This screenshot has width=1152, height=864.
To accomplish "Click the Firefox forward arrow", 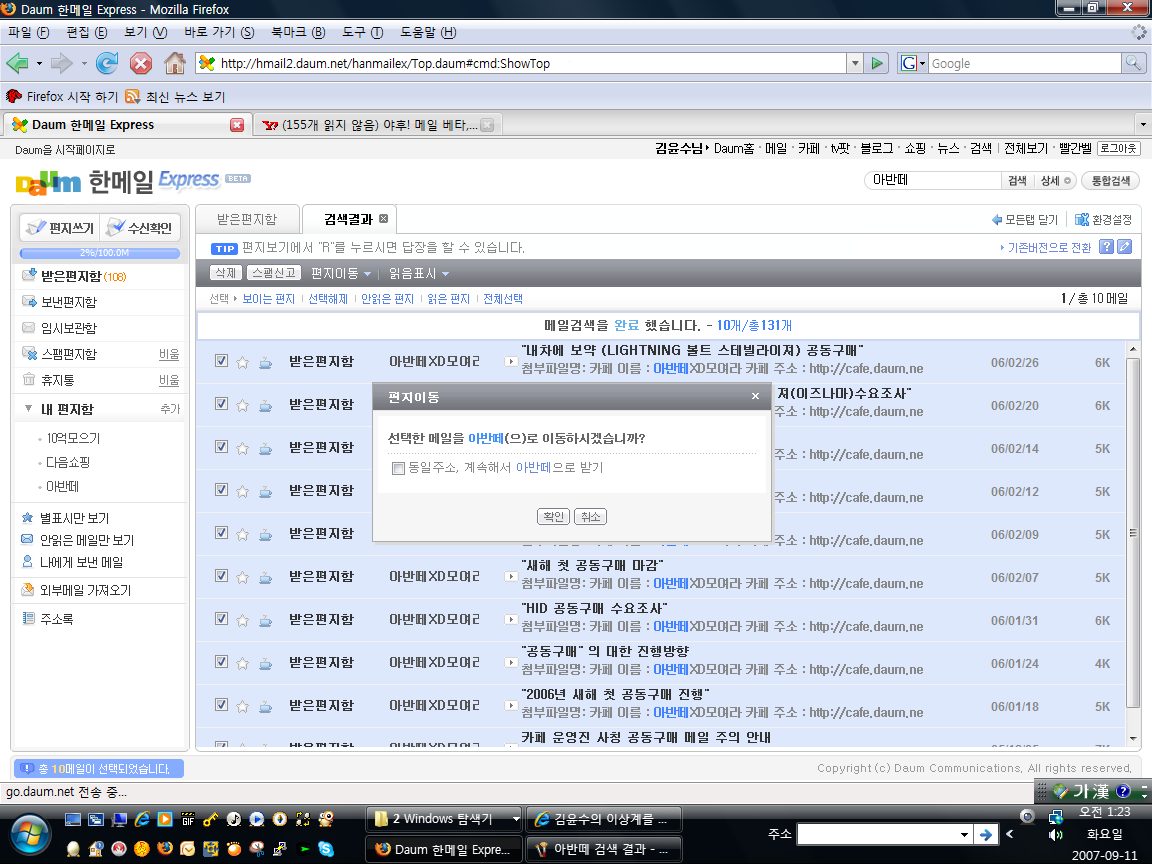I will (62, 63).
